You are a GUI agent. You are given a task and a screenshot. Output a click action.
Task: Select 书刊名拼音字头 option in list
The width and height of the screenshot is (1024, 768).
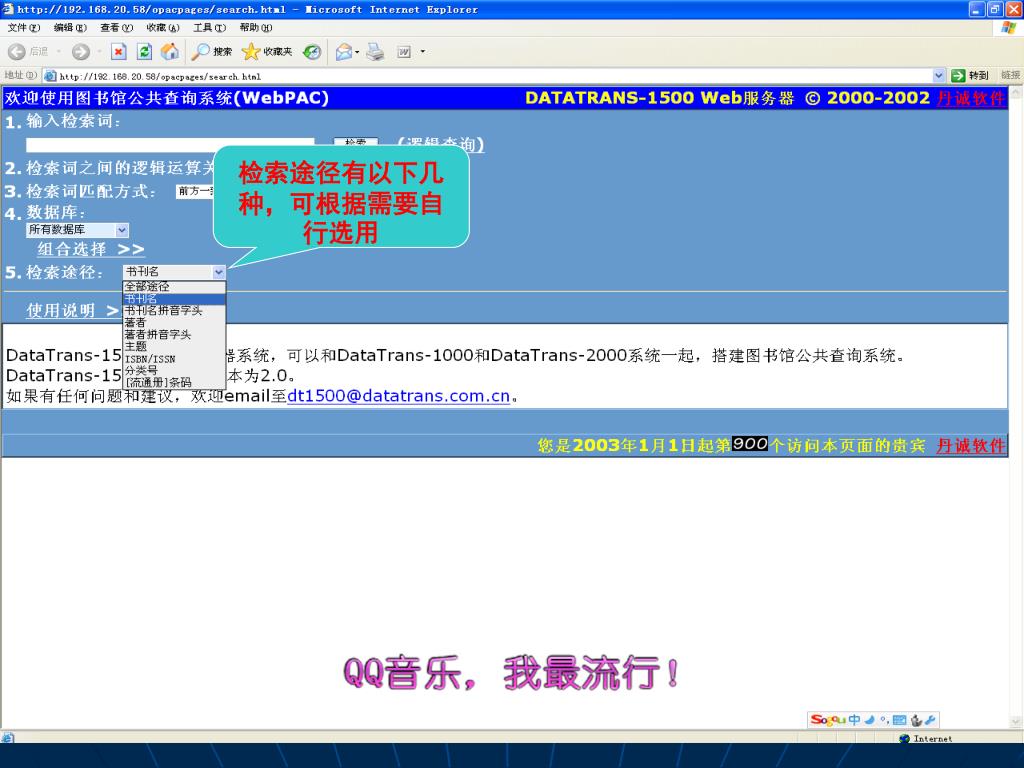click(x=174, y=311)
